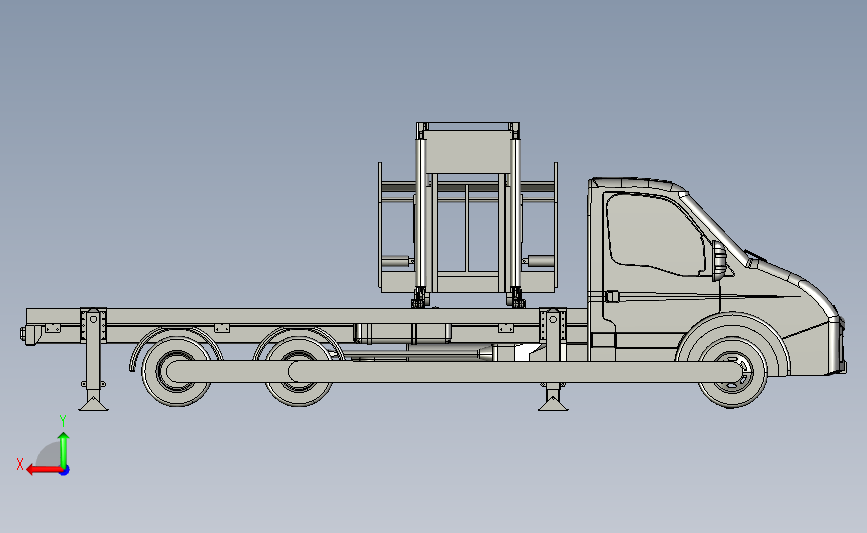Click the red X axis arrow of triad
This screenshot has width=867, height=533.
[x=44, y=470]
